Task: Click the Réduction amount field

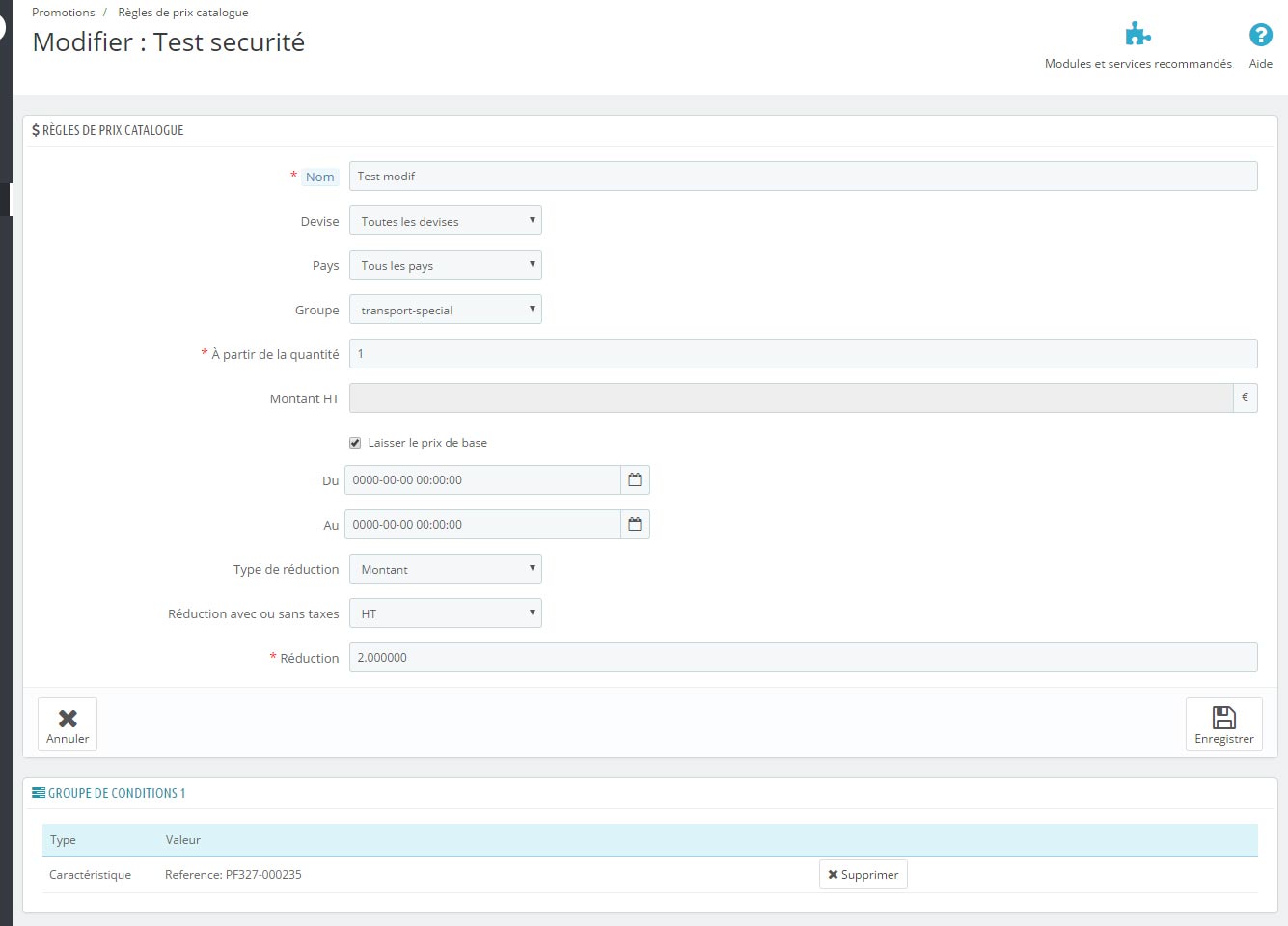Action: pos(803,658)
